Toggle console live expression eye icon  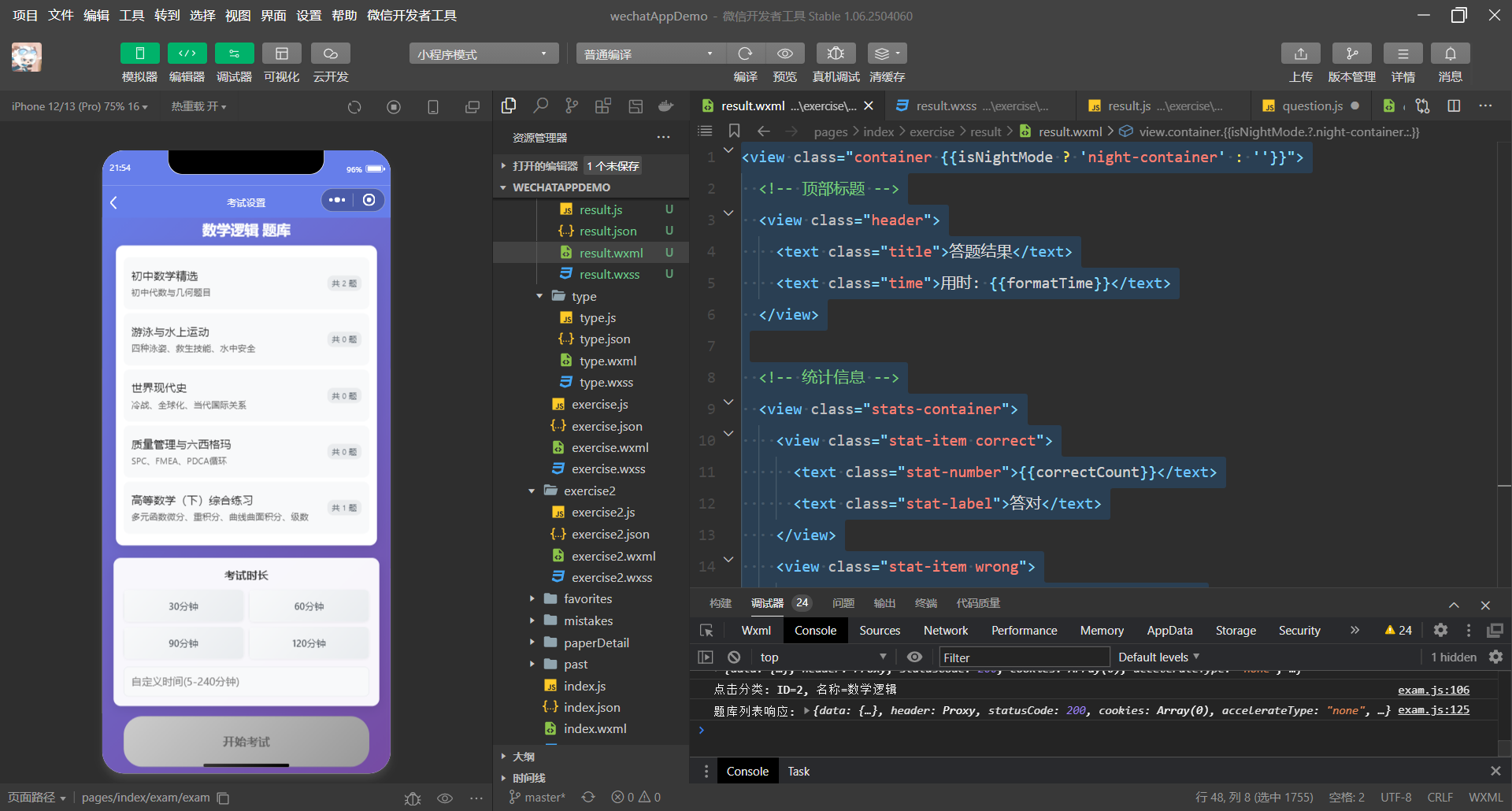click(x=914, y=657)
